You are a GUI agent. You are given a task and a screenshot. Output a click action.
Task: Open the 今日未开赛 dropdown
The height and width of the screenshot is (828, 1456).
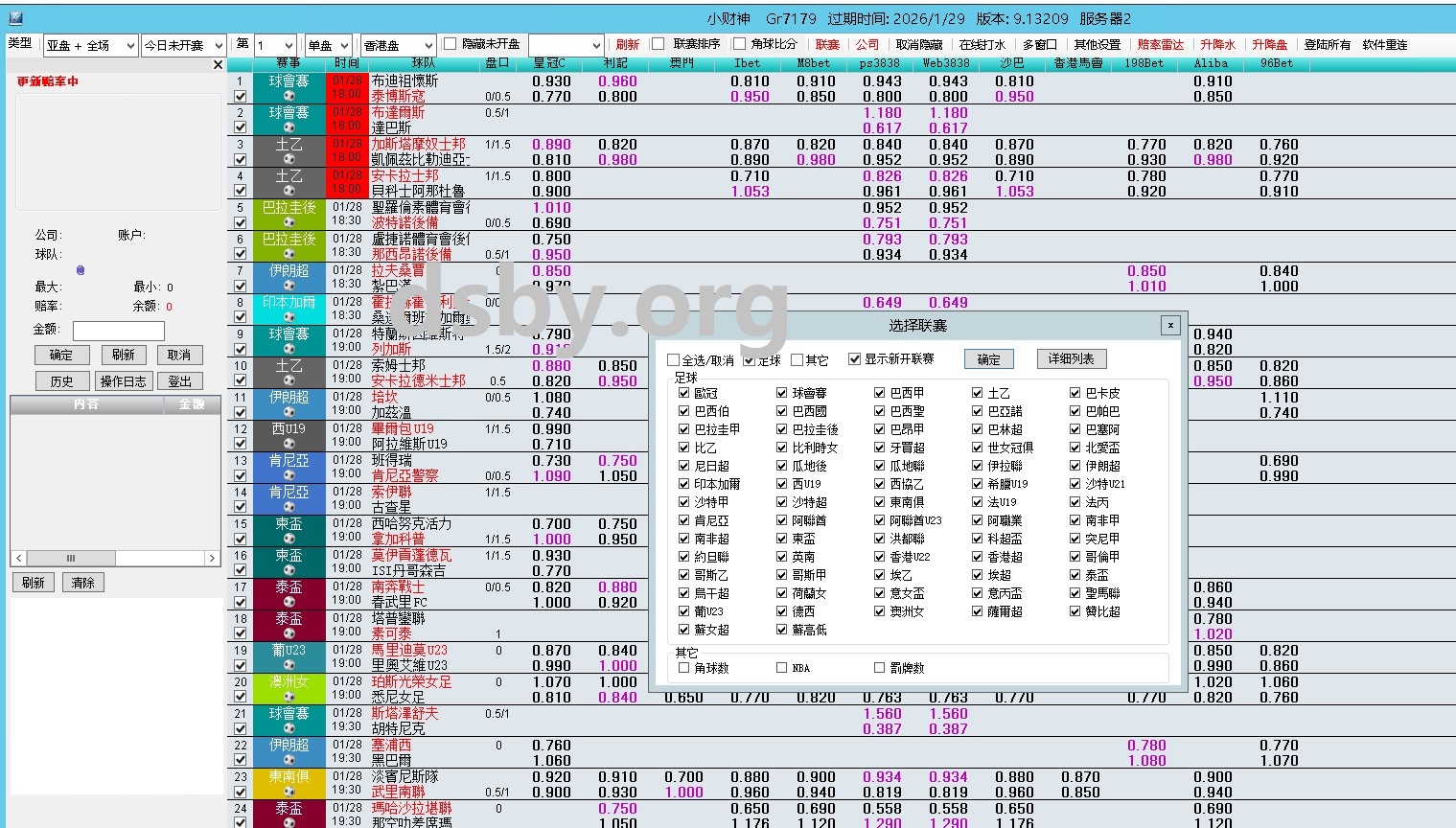point(184,45)
